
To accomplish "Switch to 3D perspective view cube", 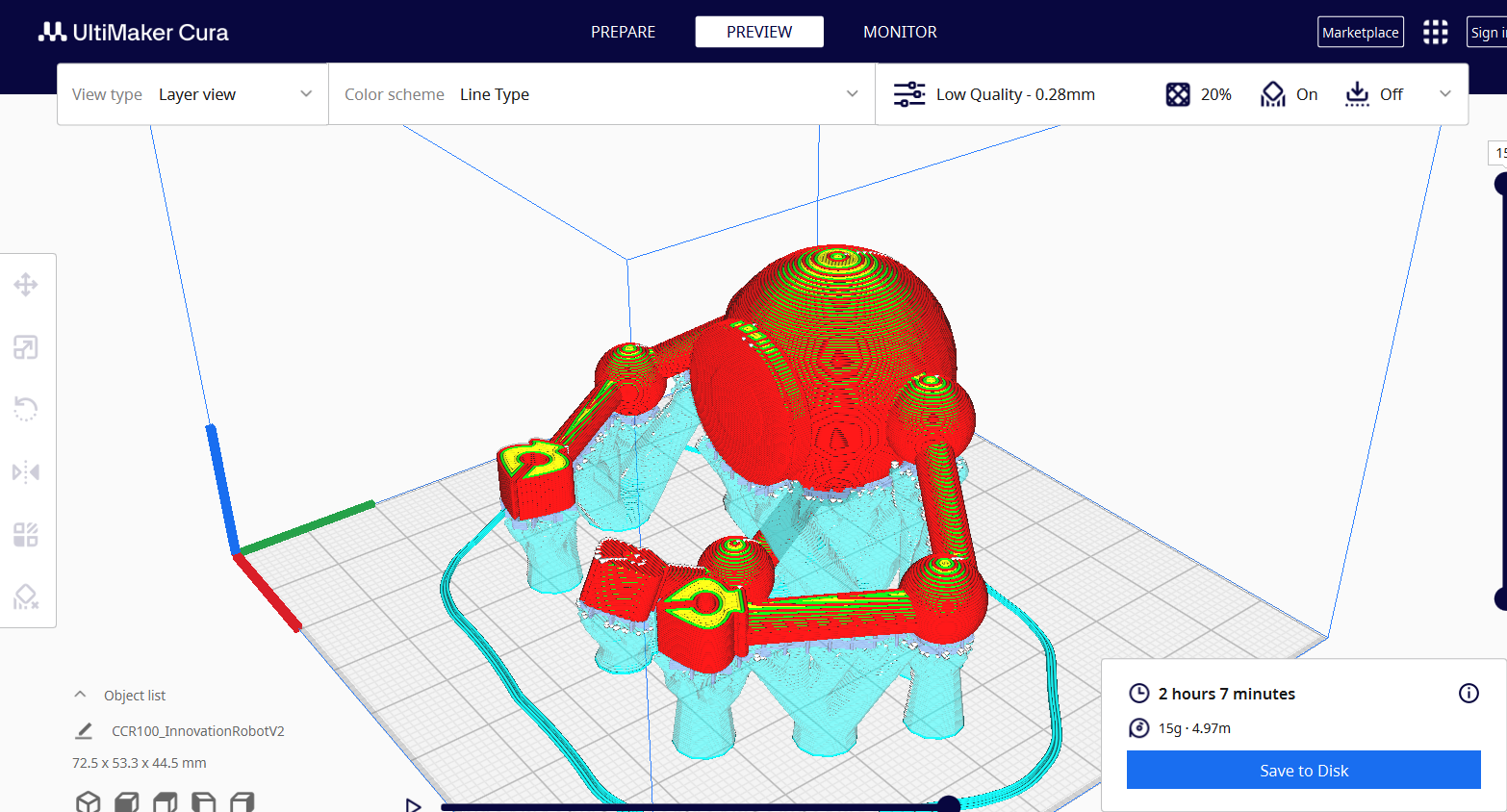I will point(89,801).
